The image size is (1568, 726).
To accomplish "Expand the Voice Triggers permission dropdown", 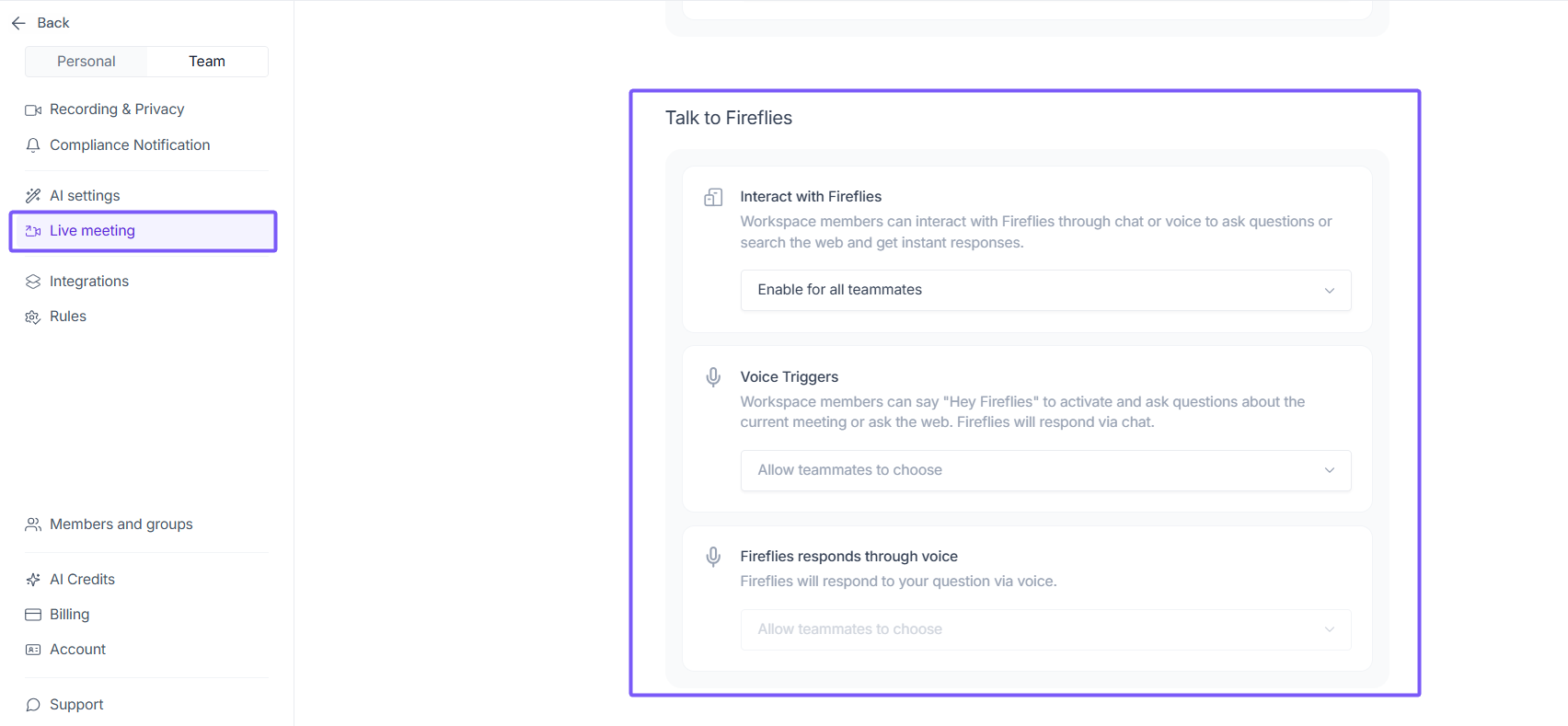I will (x=1045, y=470).
